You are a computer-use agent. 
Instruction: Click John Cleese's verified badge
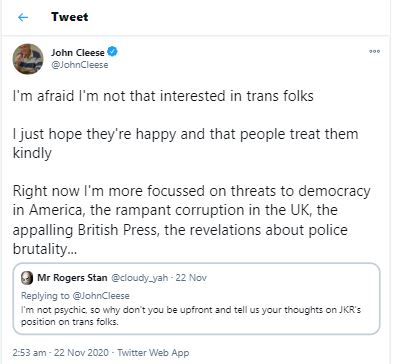(112, 52)
